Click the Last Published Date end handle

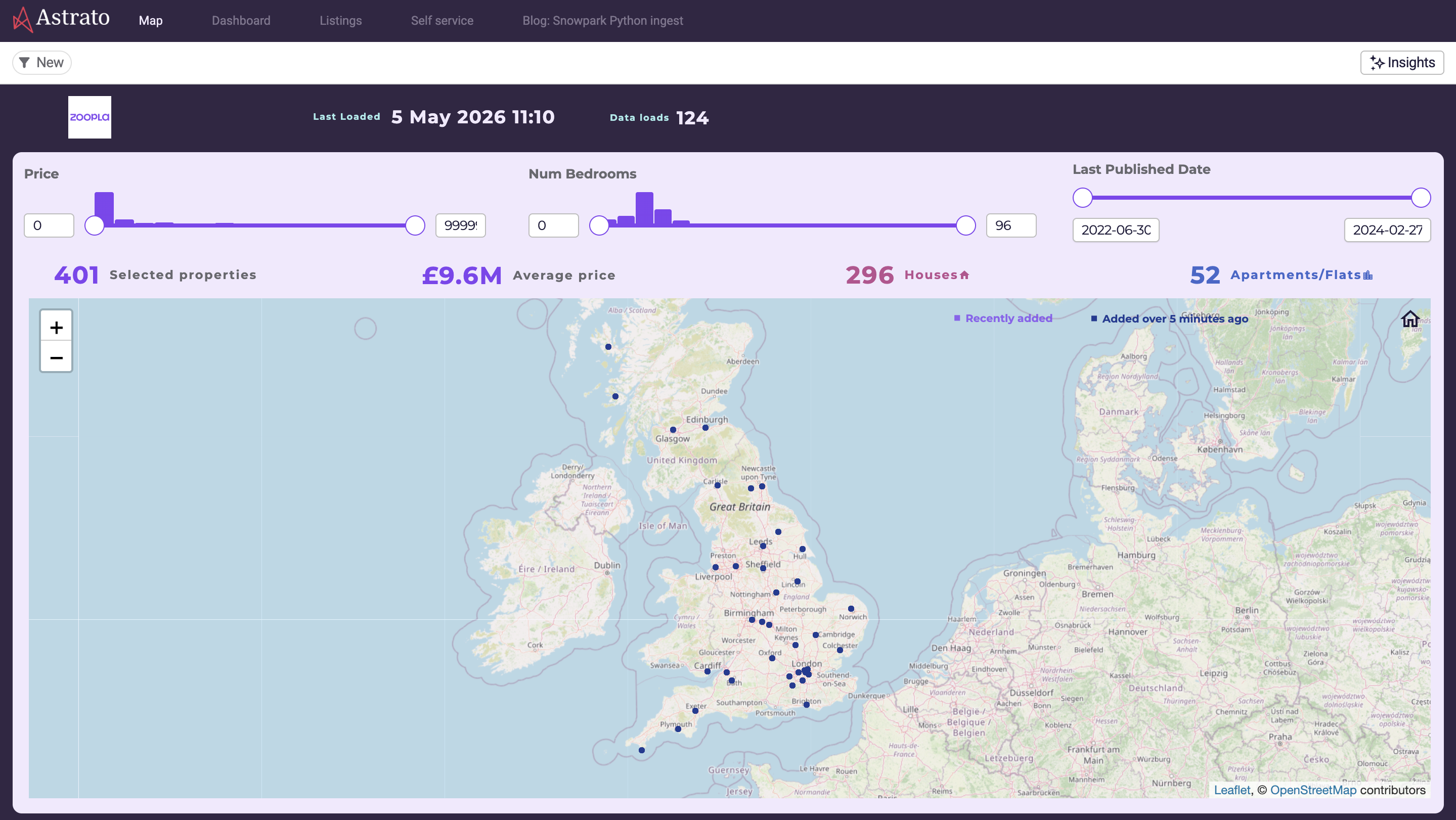[1421, 198]
